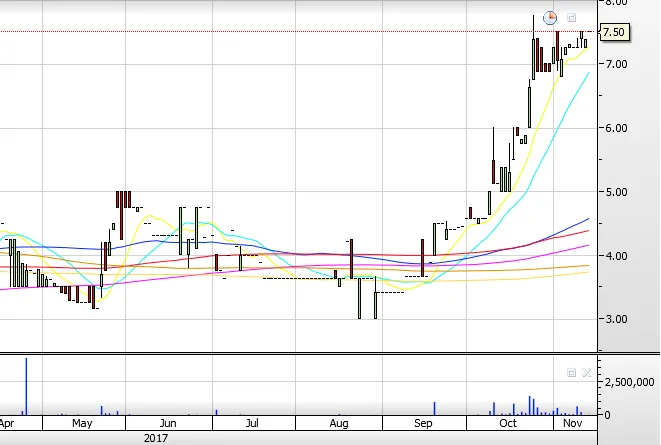Close the volume pane
Image resolution: width=661 pixels, height=445 pixels.
(586, 373)
